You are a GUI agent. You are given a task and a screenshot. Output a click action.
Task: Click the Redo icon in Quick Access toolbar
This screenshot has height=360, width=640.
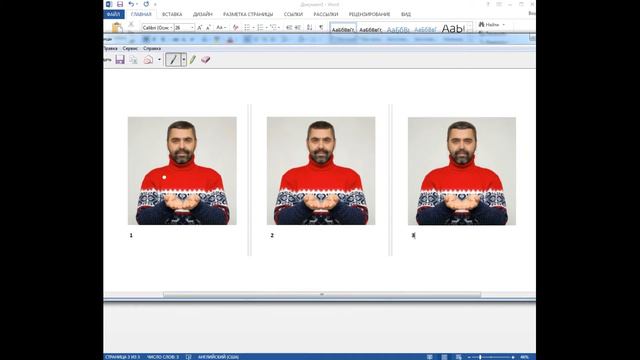[146, 4]
